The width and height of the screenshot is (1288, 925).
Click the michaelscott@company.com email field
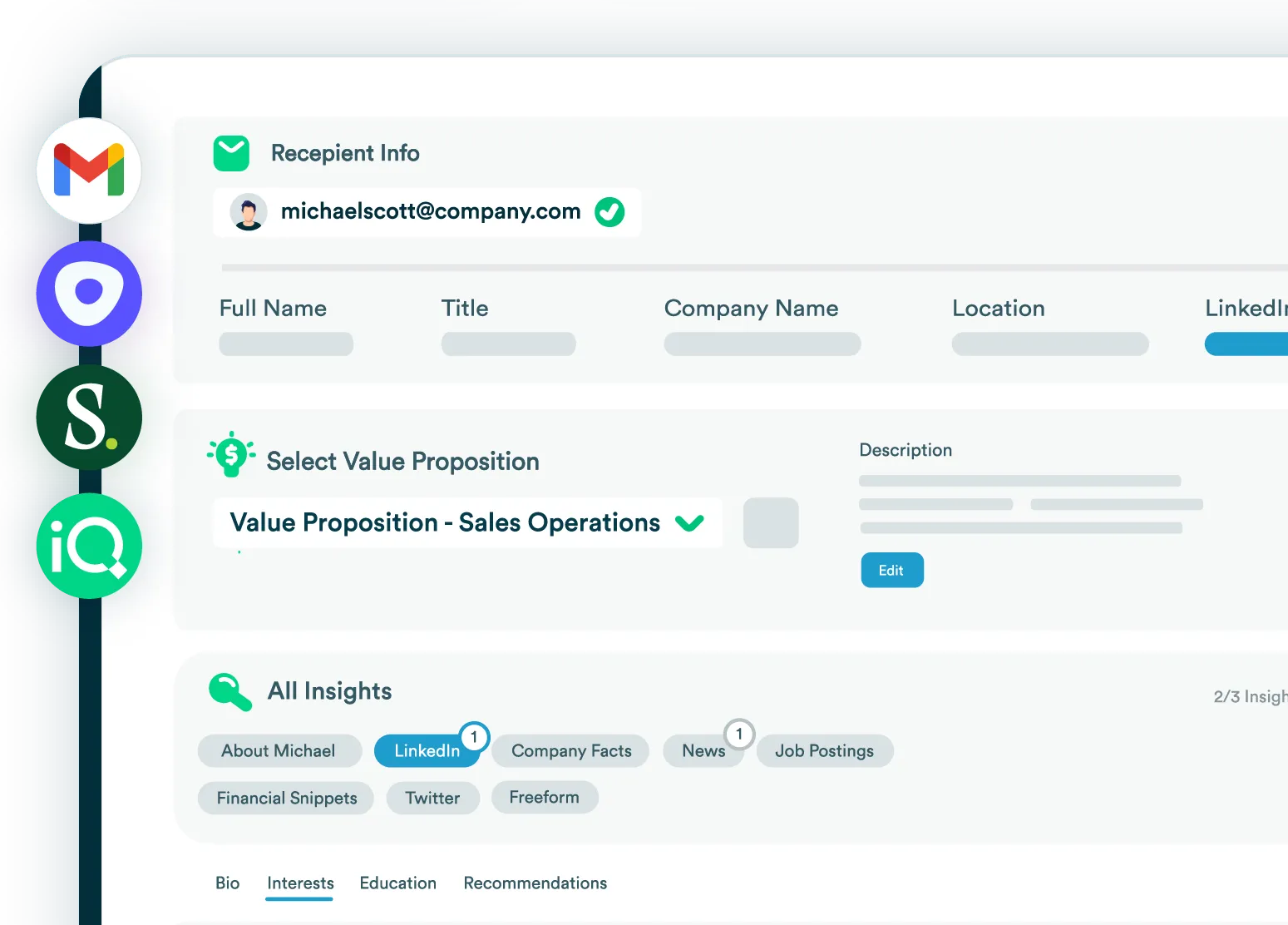(430, 212)
